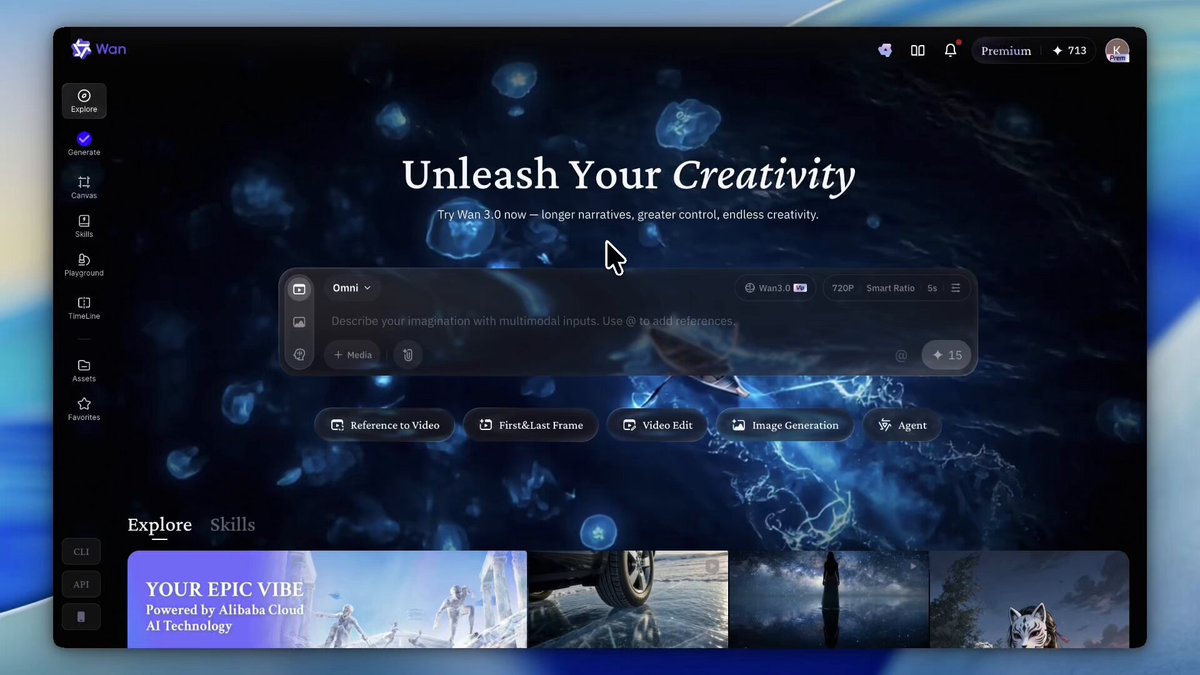Image resolution: width=1200 pixels, height=675 pixels.
Task: Choose the Image Generation shortcut
Action: click(x=785, y=425)
